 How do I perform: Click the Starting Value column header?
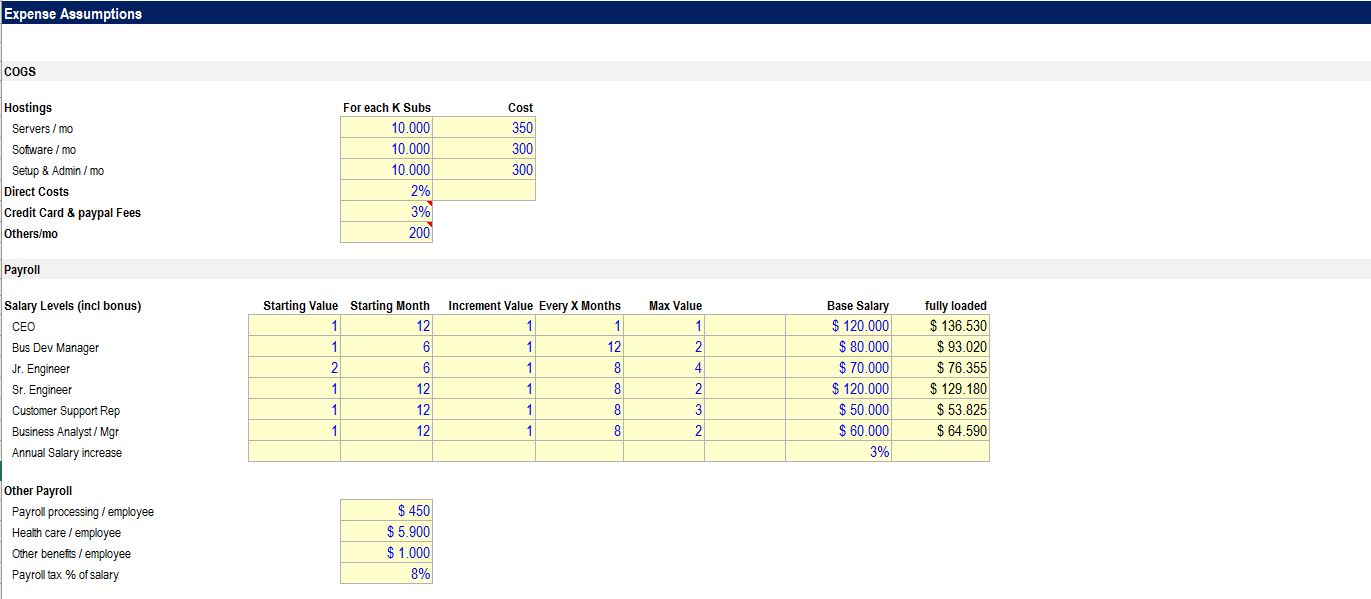300,306
